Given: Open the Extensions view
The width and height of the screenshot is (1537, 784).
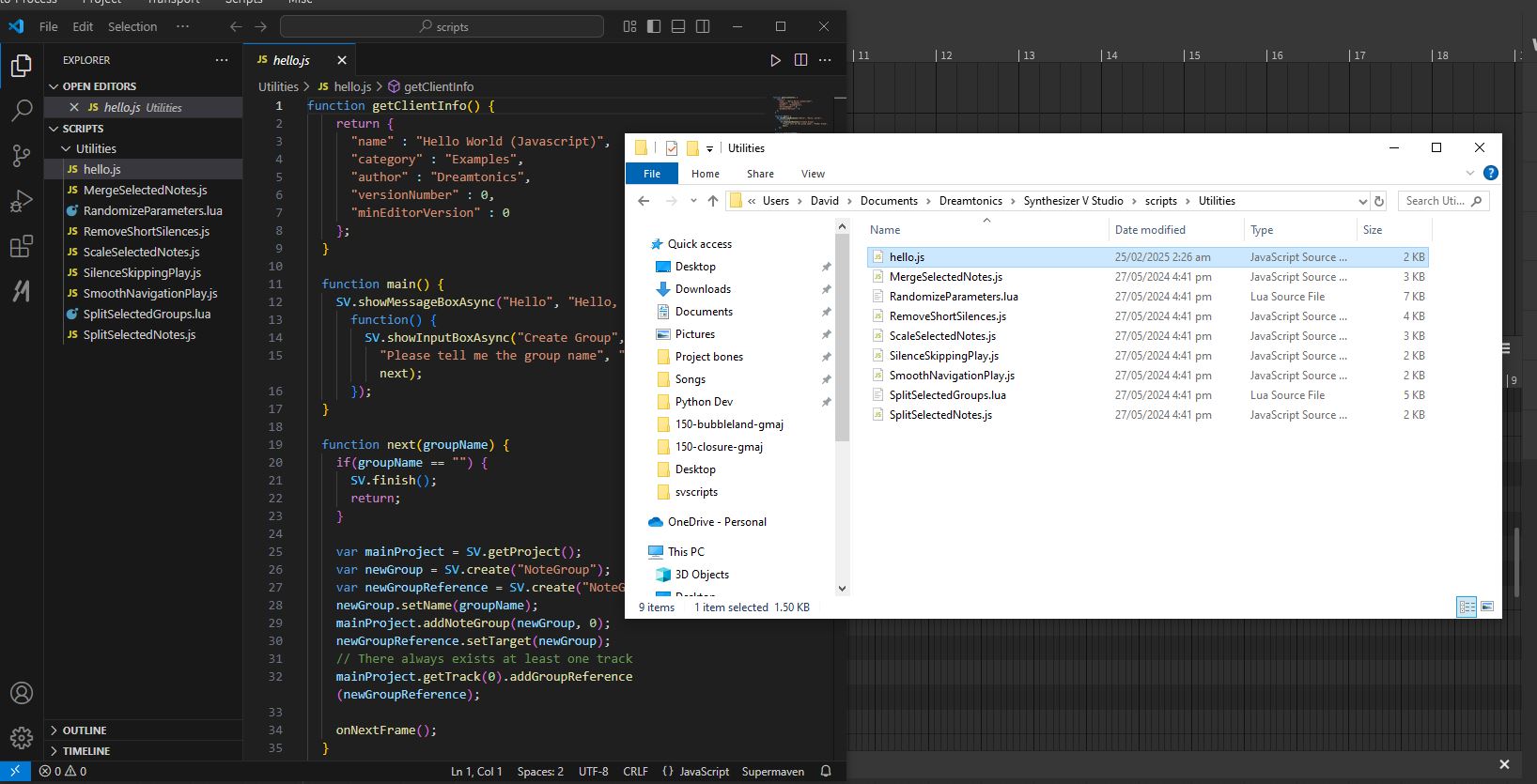Looking at the screenshot, I should 21,247.
